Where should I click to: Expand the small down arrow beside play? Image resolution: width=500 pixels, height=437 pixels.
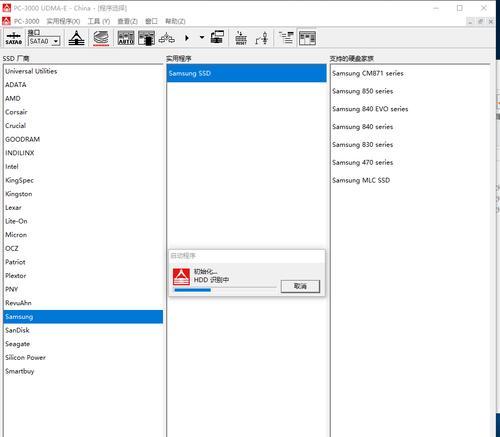click(202, 37)
